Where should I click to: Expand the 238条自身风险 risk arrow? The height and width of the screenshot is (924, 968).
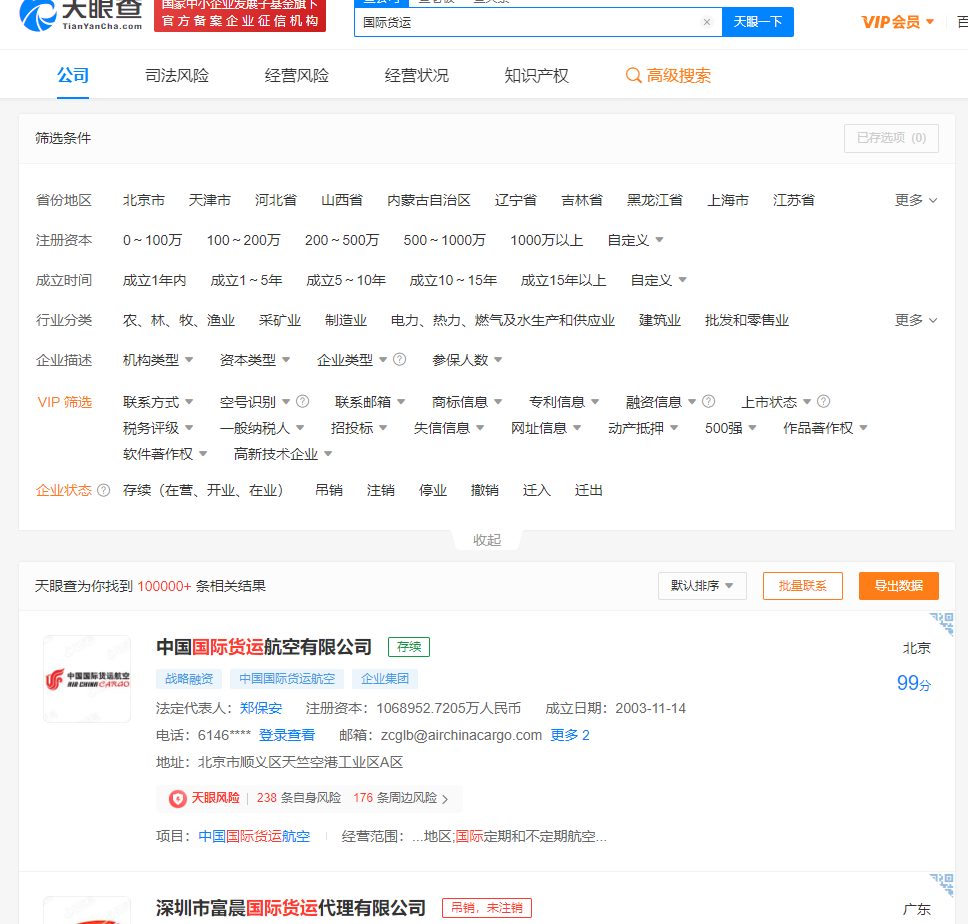click(x=445, y=799)
